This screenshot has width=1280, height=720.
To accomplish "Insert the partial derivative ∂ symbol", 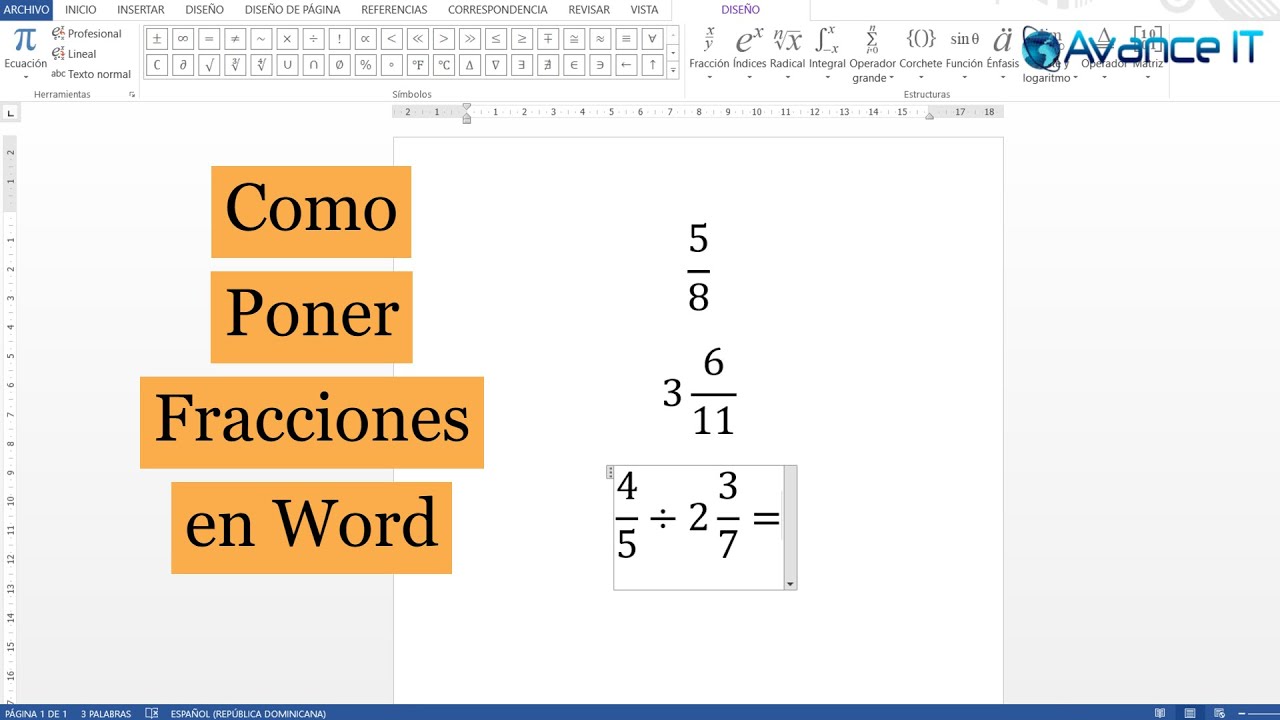I will click(183, 65).
